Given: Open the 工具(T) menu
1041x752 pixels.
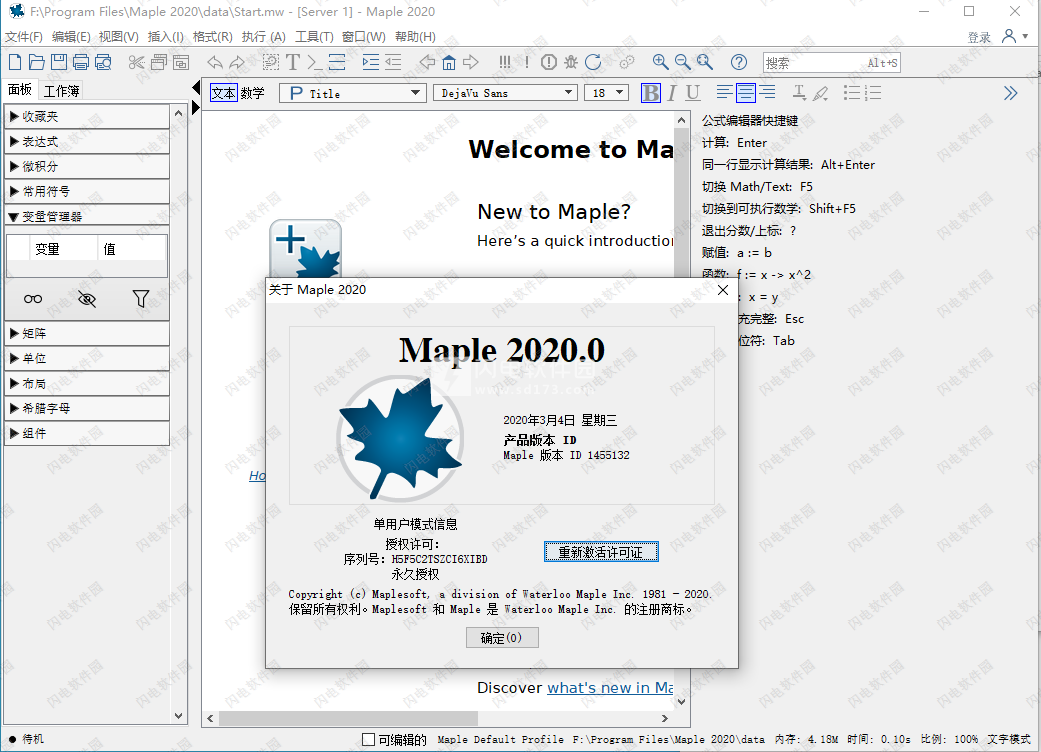Looking at the screenshot, I should [x=314, y=37].
